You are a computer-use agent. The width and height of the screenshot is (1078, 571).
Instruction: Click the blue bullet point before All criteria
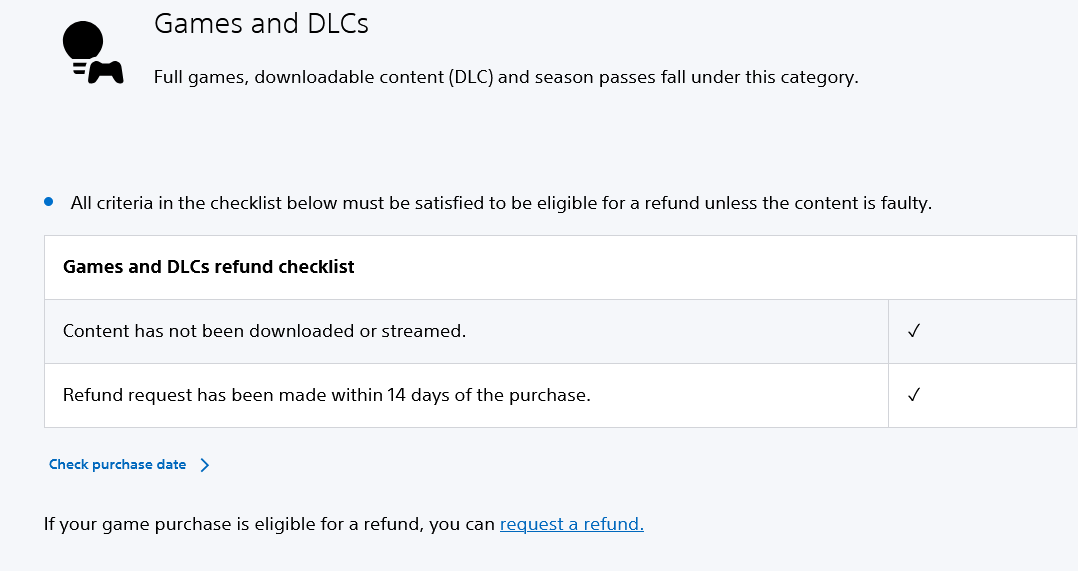(49, 202)
